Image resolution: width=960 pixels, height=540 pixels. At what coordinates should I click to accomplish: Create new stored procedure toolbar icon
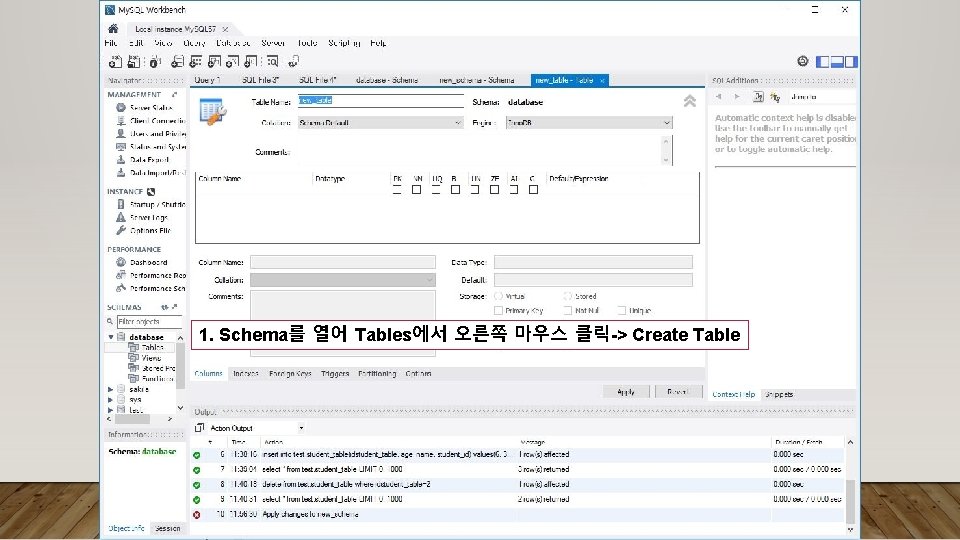click(233, 61)
